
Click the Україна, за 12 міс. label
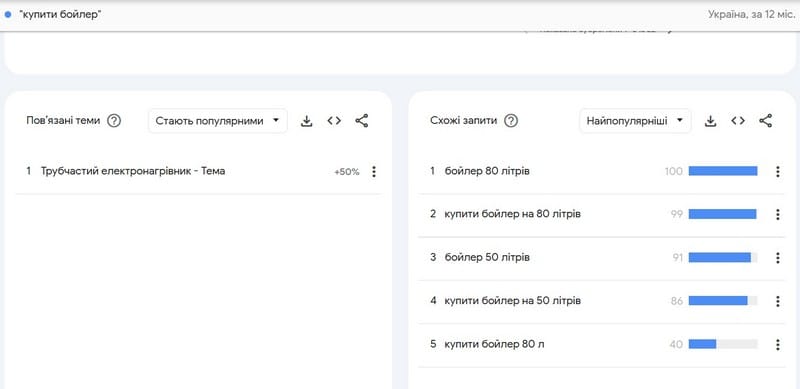point(752,14)
